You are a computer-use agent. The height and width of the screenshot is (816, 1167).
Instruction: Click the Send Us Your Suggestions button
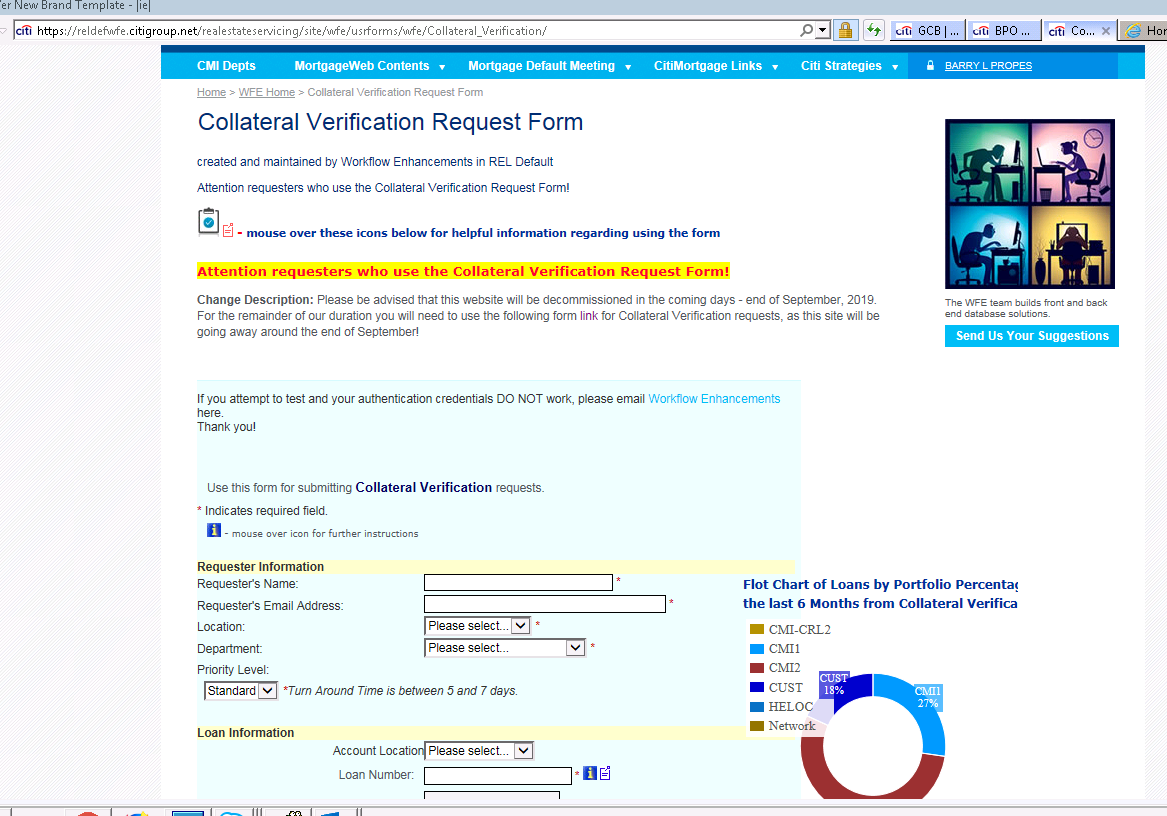tap(1031, 336)
